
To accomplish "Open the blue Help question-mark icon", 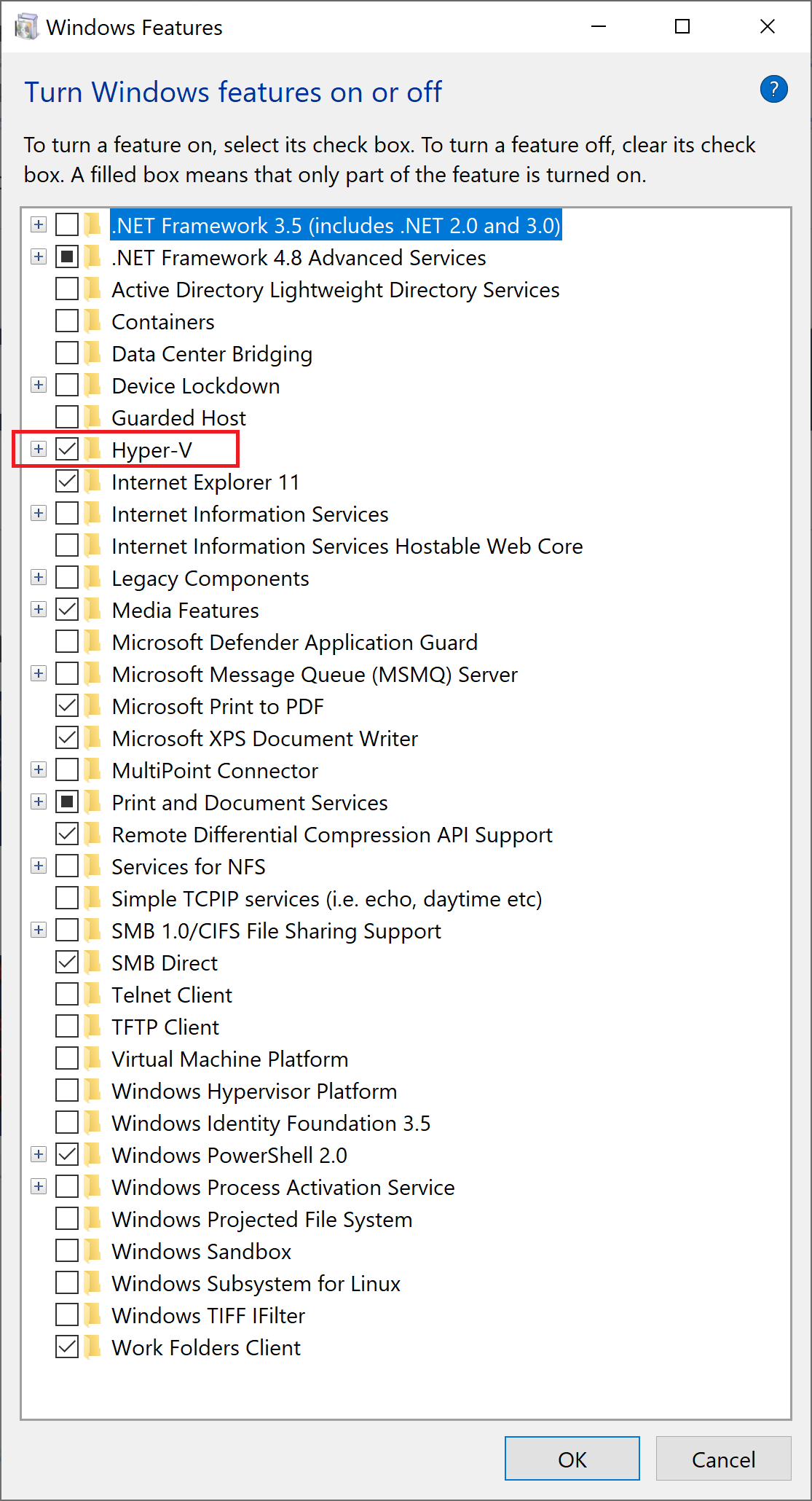I will coord(773,90).
